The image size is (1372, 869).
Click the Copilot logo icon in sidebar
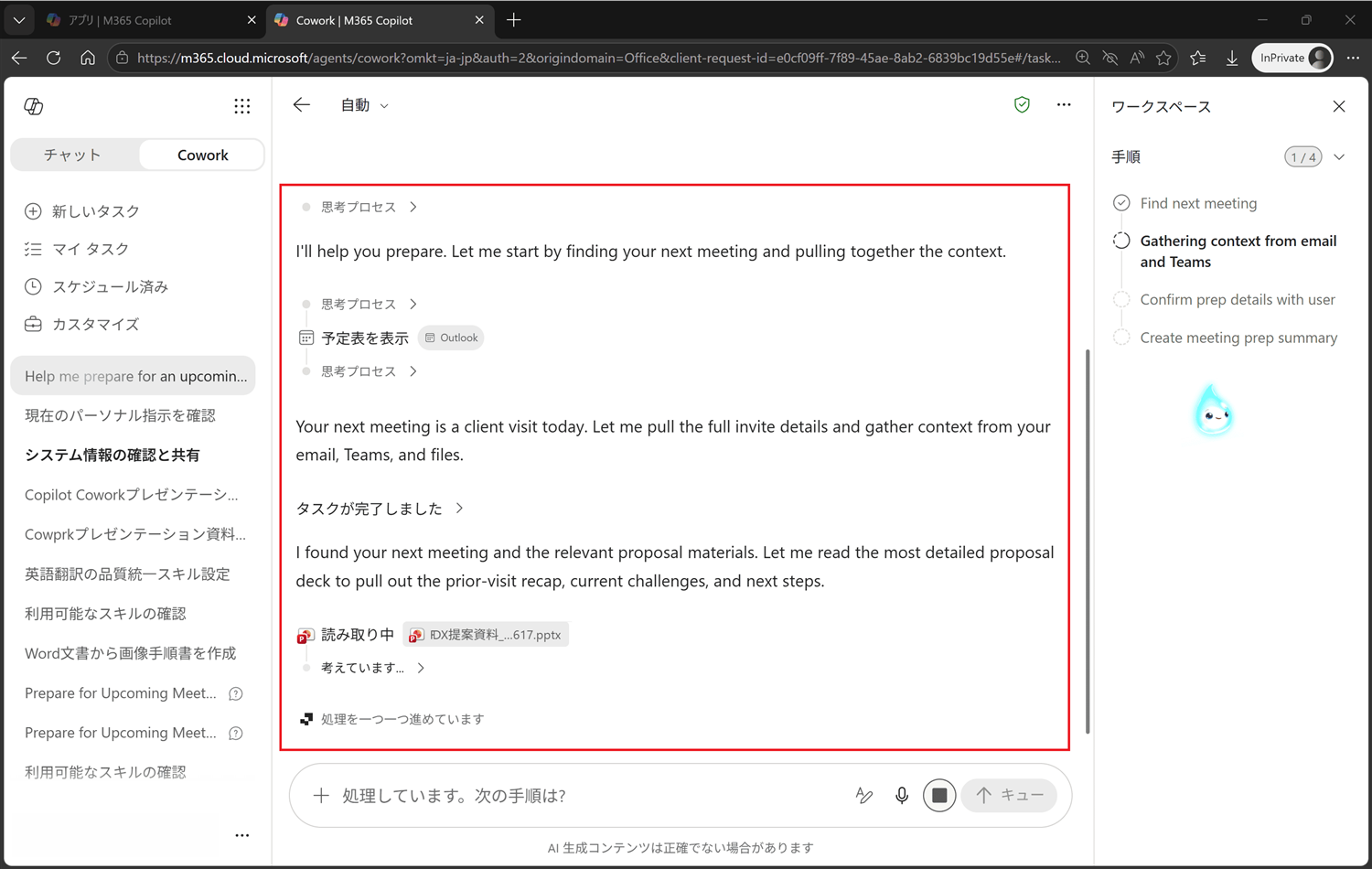[x=34, y=106]
